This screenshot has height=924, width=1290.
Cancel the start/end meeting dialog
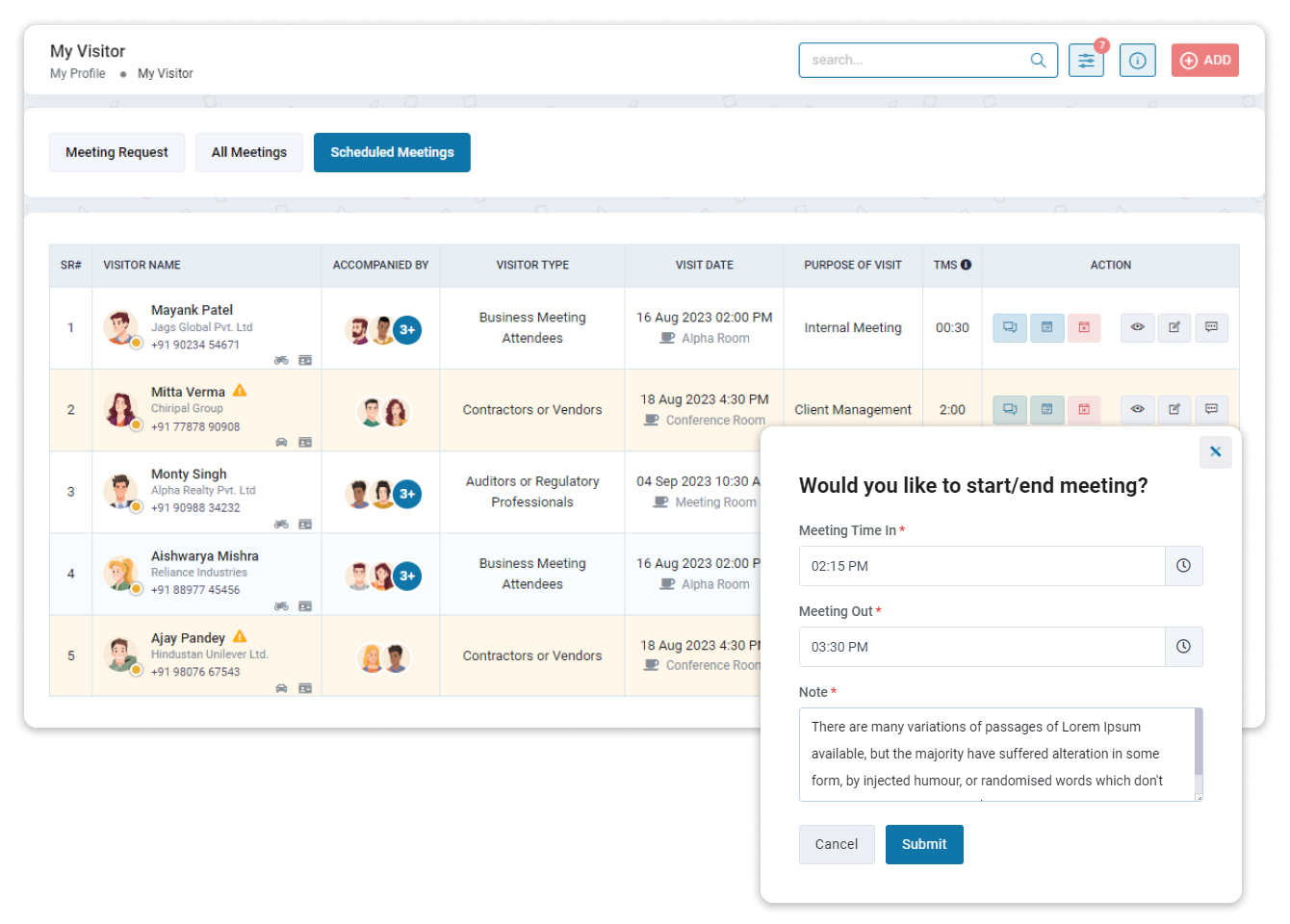tap(837, 844)
